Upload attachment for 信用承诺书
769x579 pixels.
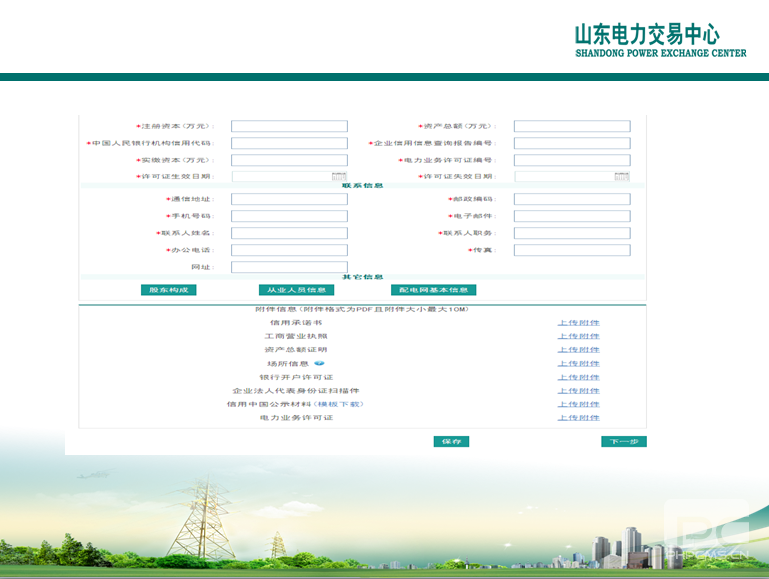[x=579, y=323]
